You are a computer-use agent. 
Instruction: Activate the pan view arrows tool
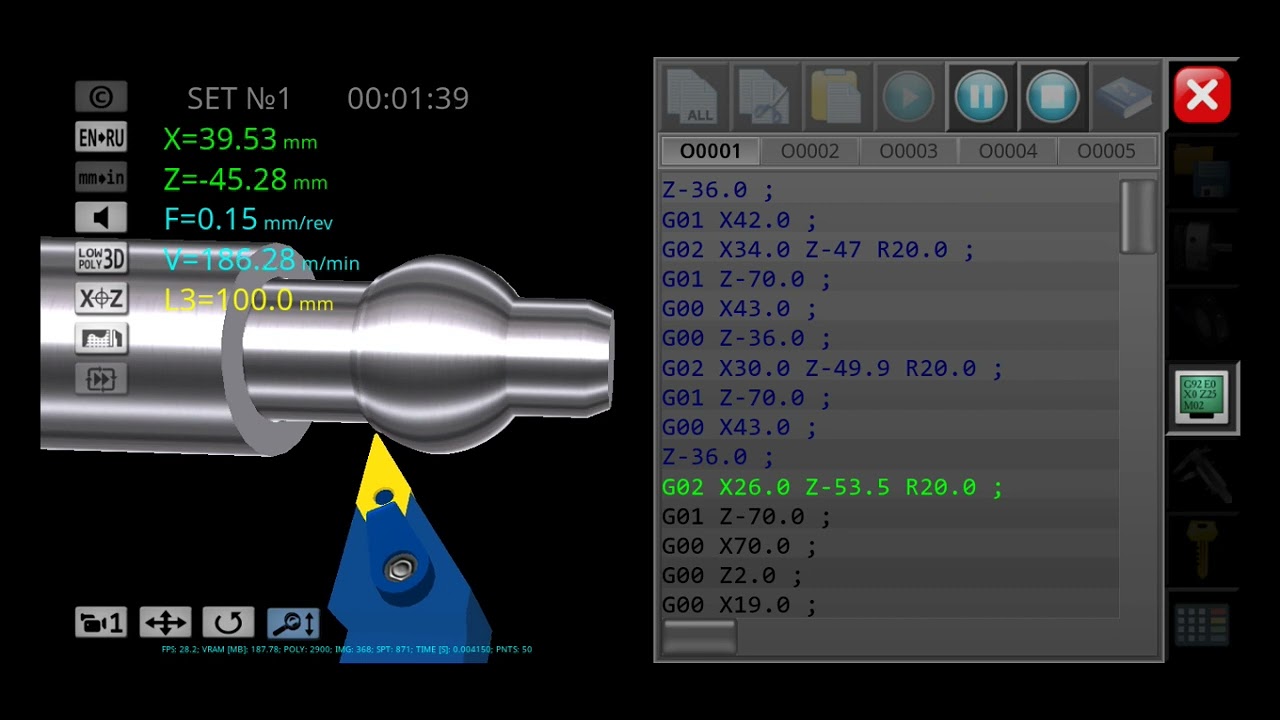165,623
